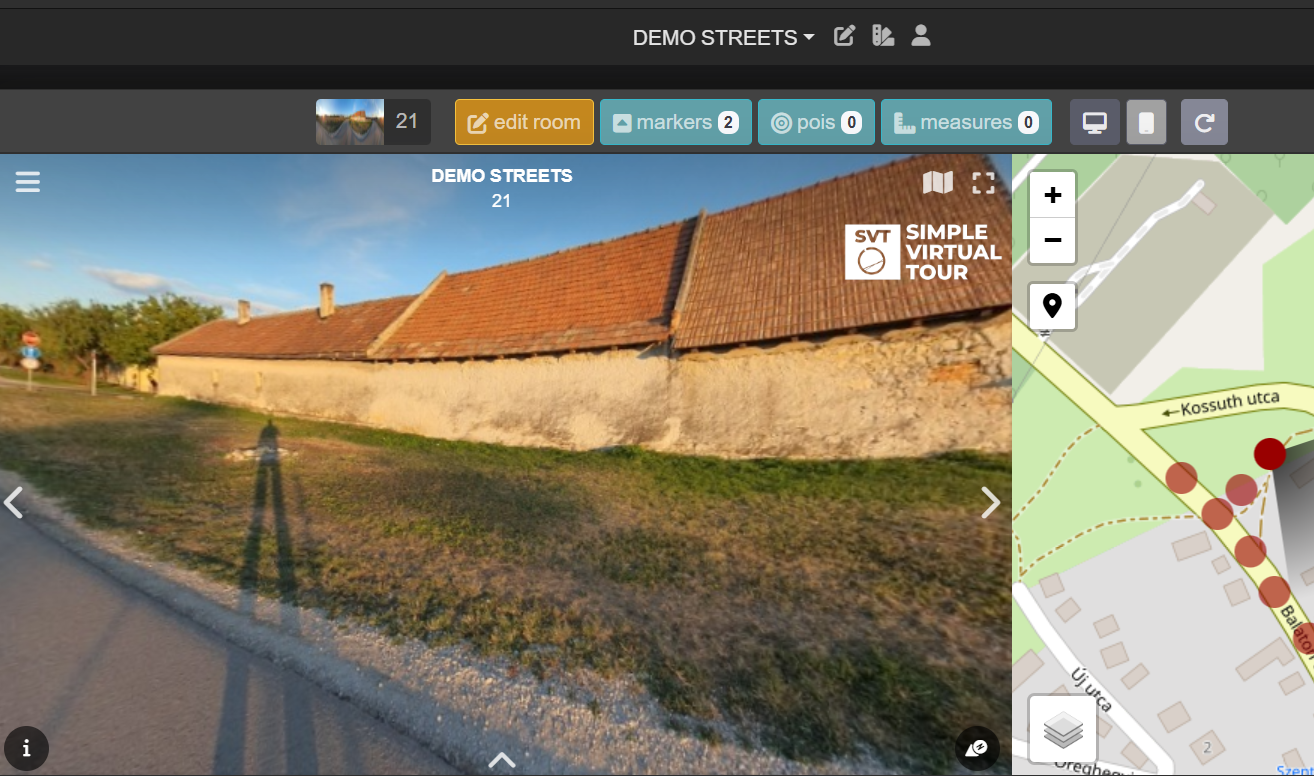
Task: Switch to desktop preview mode
Action: coord(1095,122)
